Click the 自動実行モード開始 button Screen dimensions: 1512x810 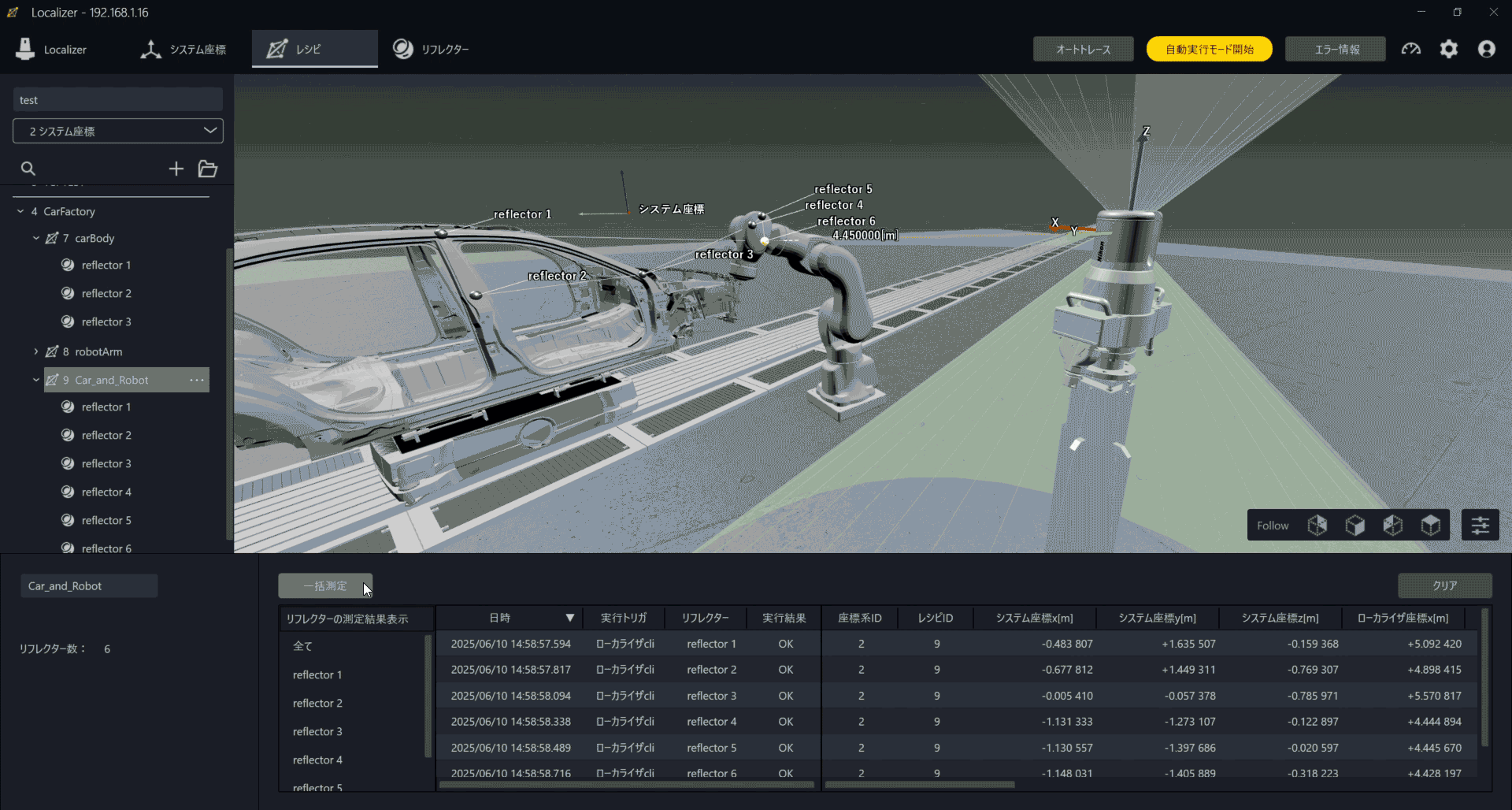(1209, 49)
